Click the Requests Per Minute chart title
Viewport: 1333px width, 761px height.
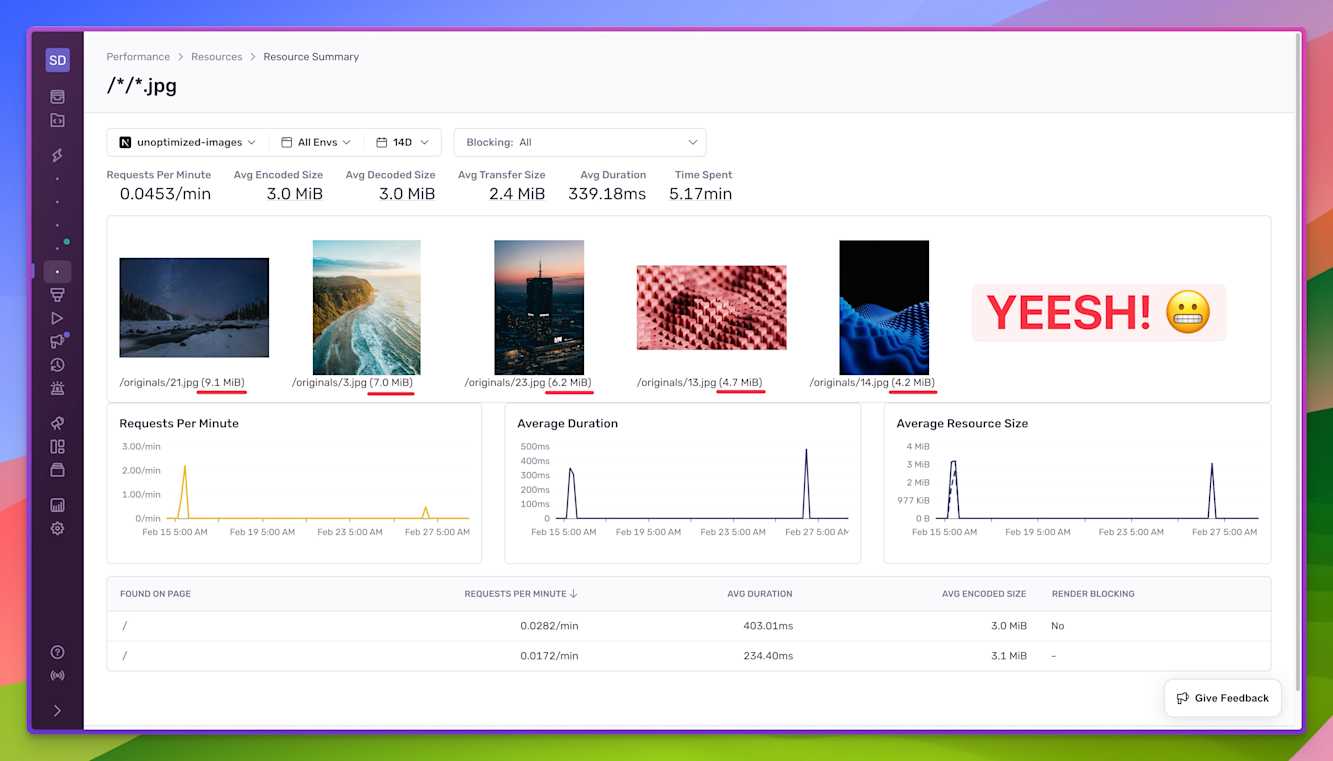[179, 423]
